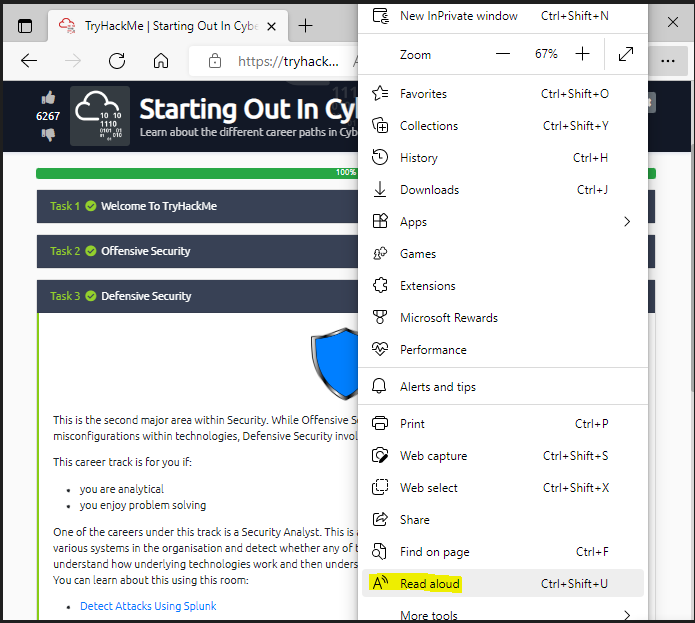Screen dimensions: 695x623
Task: Click the green 100% progress bar
Action: click(197, 173)
